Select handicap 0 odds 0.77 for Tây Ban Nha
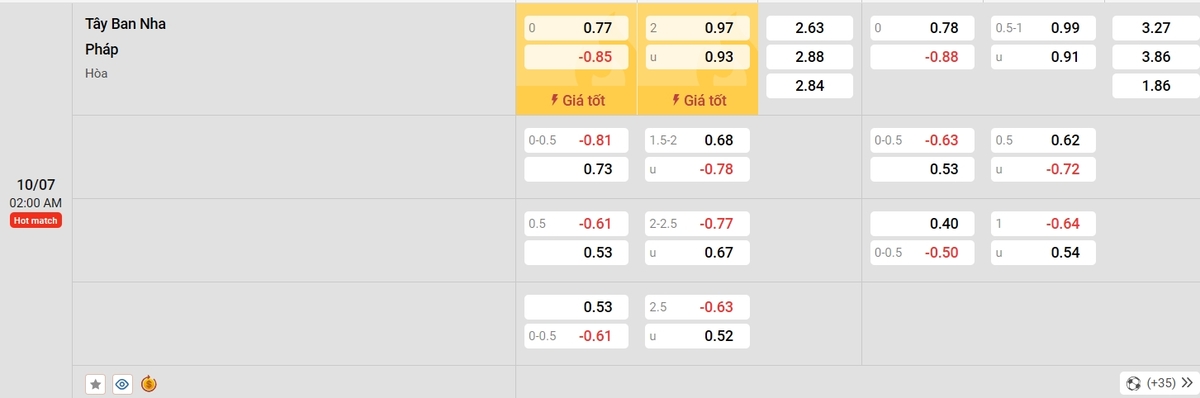The height and width of the screenshot is (398, 1200). (577, 28)
